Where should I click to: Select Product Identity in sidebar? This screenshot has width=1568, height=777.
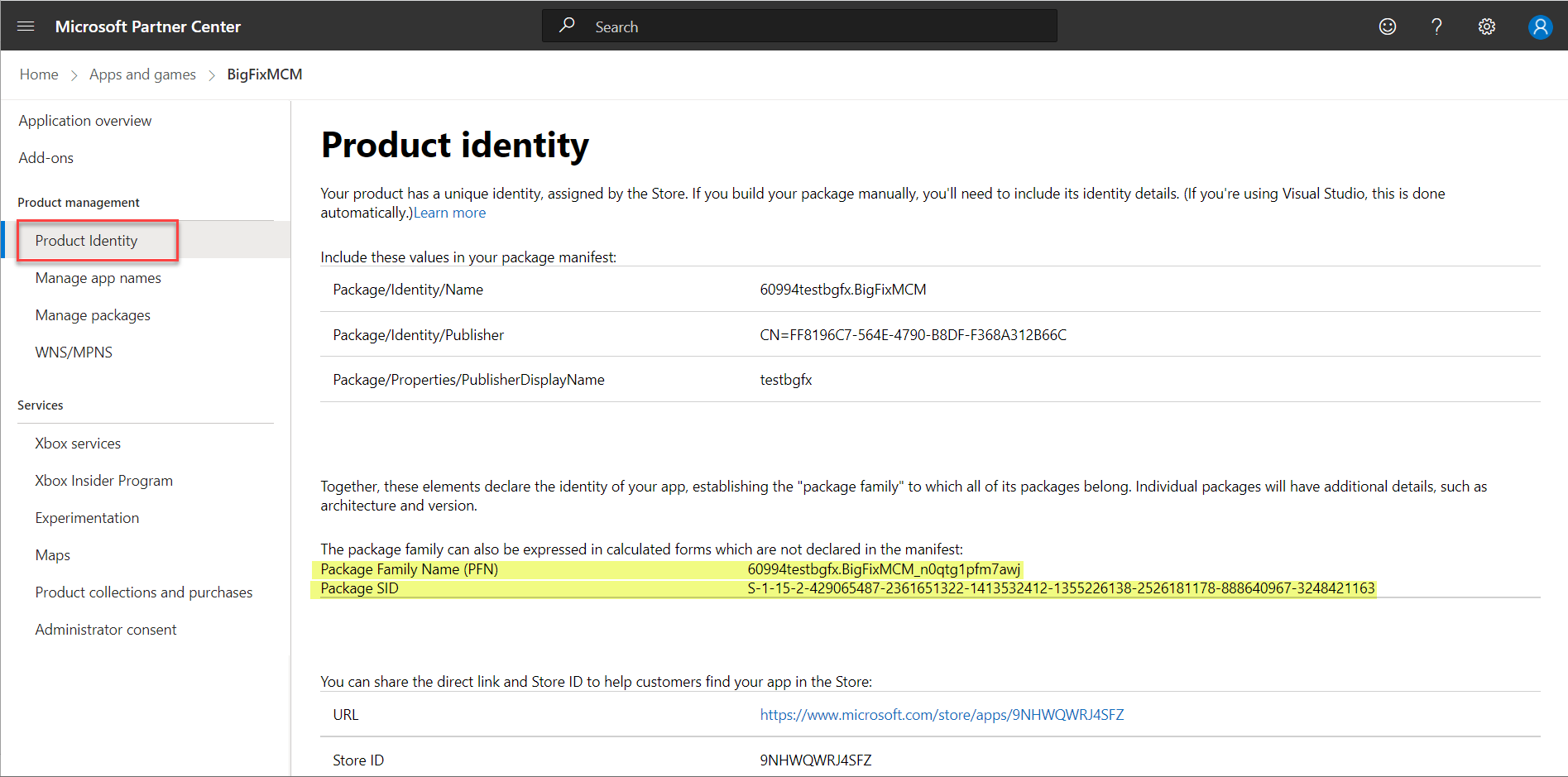coord(87,241)
